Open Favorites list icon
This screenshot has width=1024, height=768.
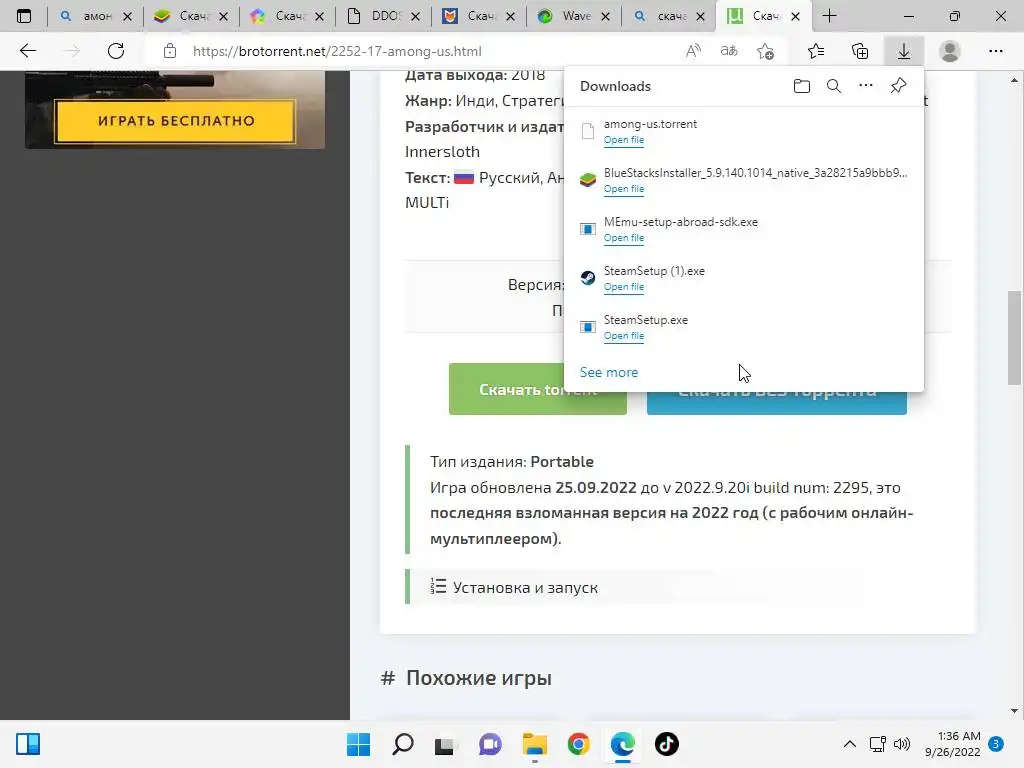[x=815, y=51]
